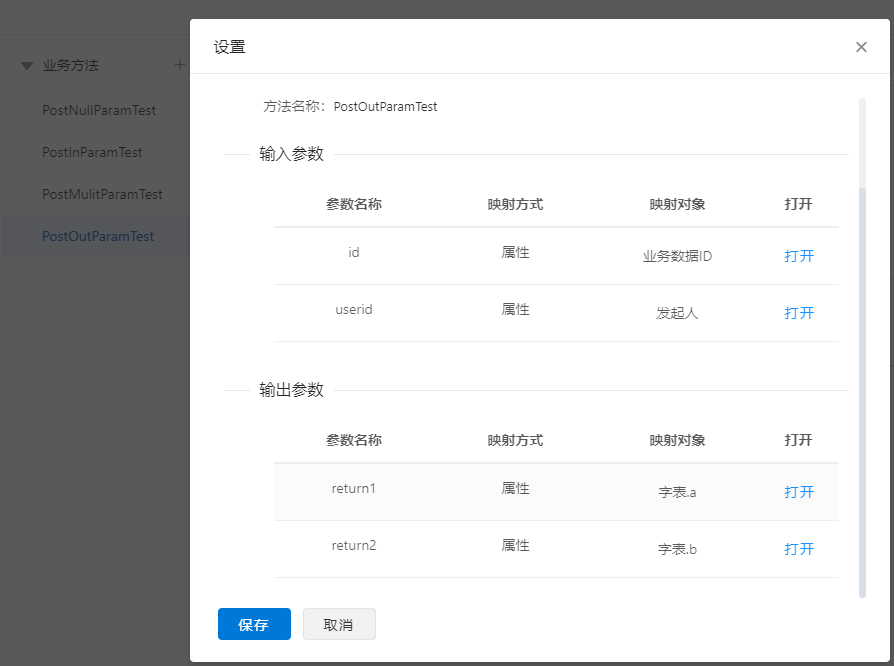Viewport: 894px width, 666px height.
Task: Click the return1 parameter name cell
Action: (x=354, y=489)
